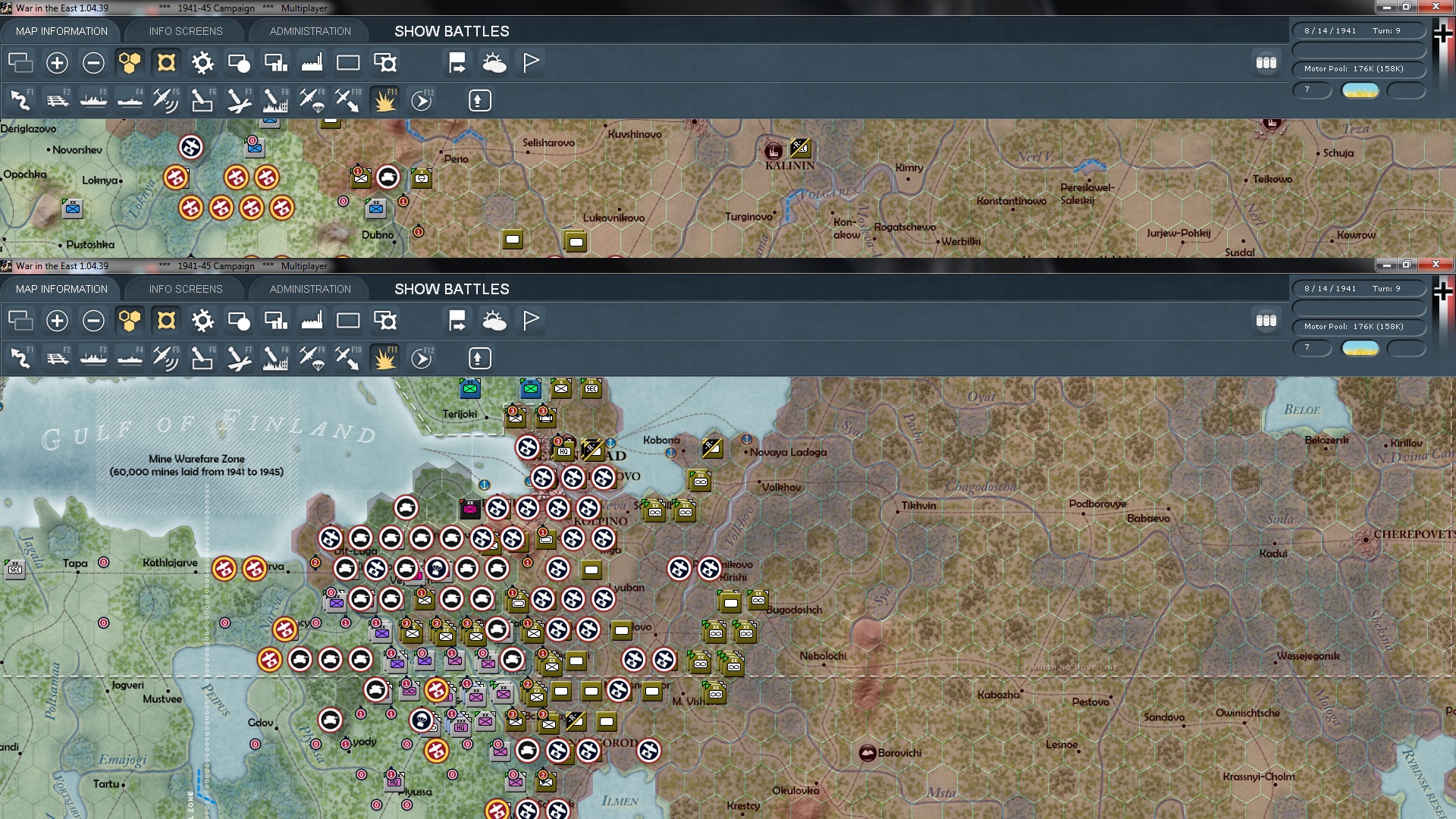Open INFO SCREENS tab in the lower window
The image size is (1456, 819).
[x=186, y=289]
